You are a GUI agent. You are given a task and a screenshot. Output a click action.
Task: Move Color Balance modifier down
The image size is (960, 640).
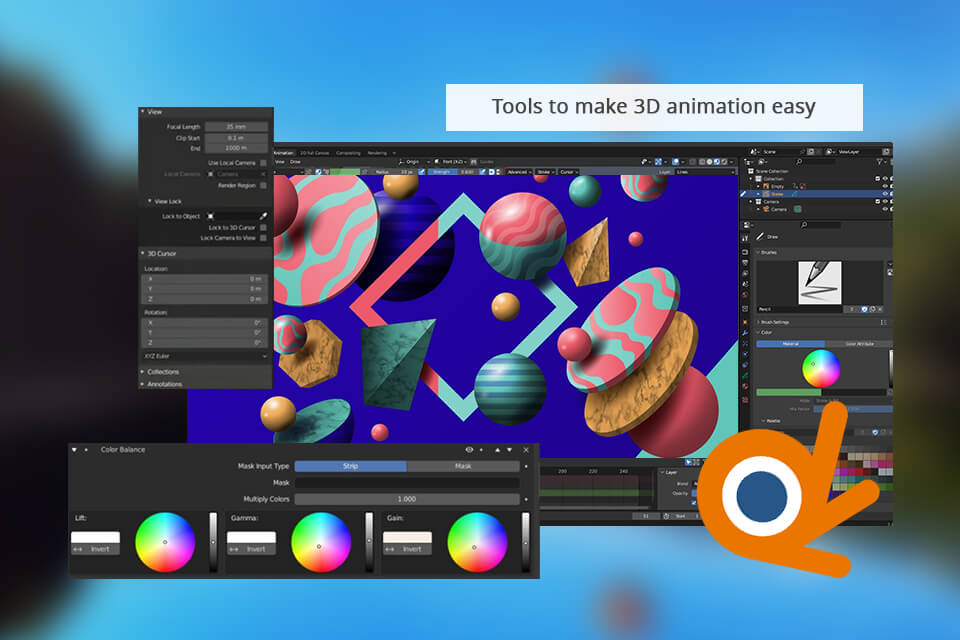509,450
